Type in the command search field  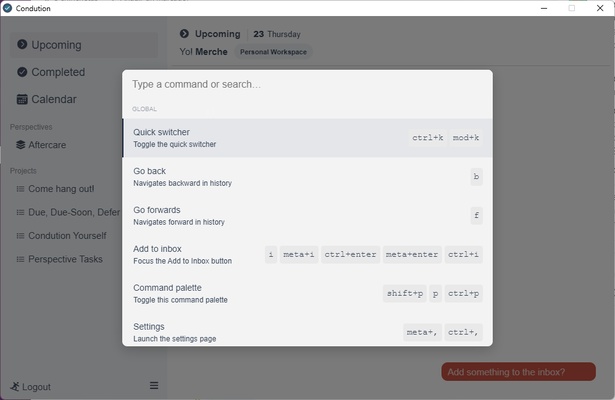pos(300,85)
